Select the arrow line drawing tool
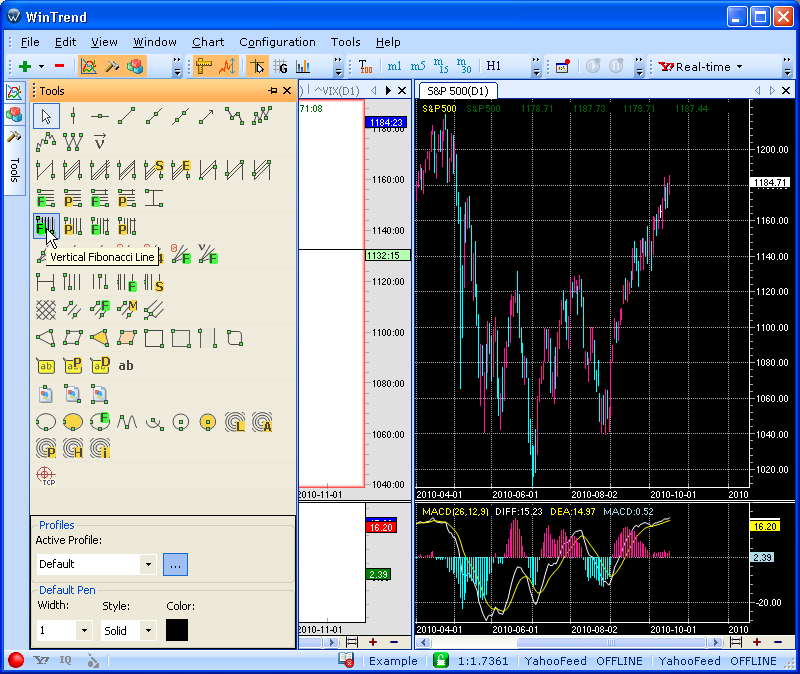The image size is (800, 674). click(207, 116)
